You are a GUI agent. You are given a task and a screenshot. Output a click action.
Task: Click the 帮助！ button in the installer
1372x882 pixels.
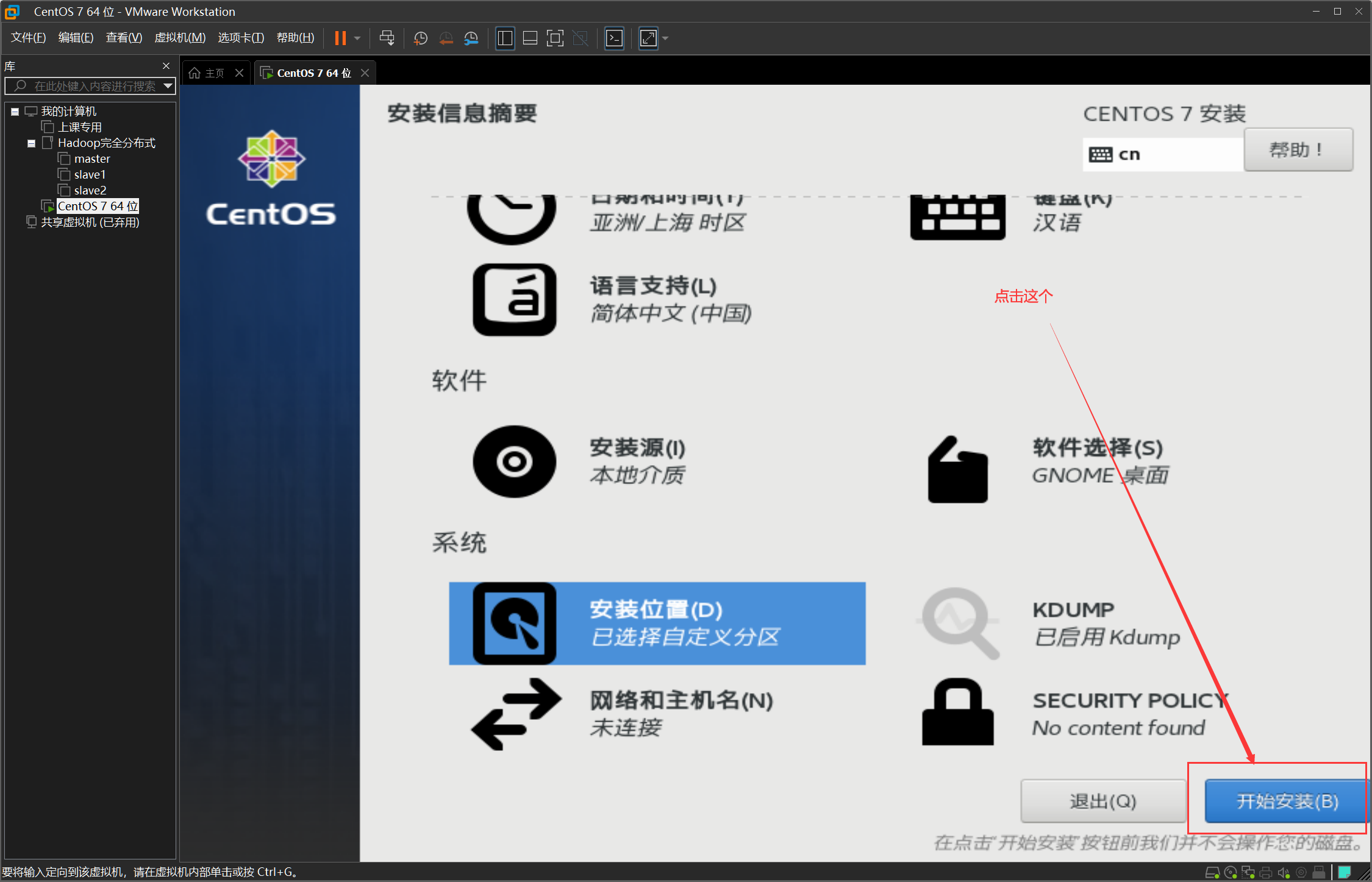tap(1298, 150)
